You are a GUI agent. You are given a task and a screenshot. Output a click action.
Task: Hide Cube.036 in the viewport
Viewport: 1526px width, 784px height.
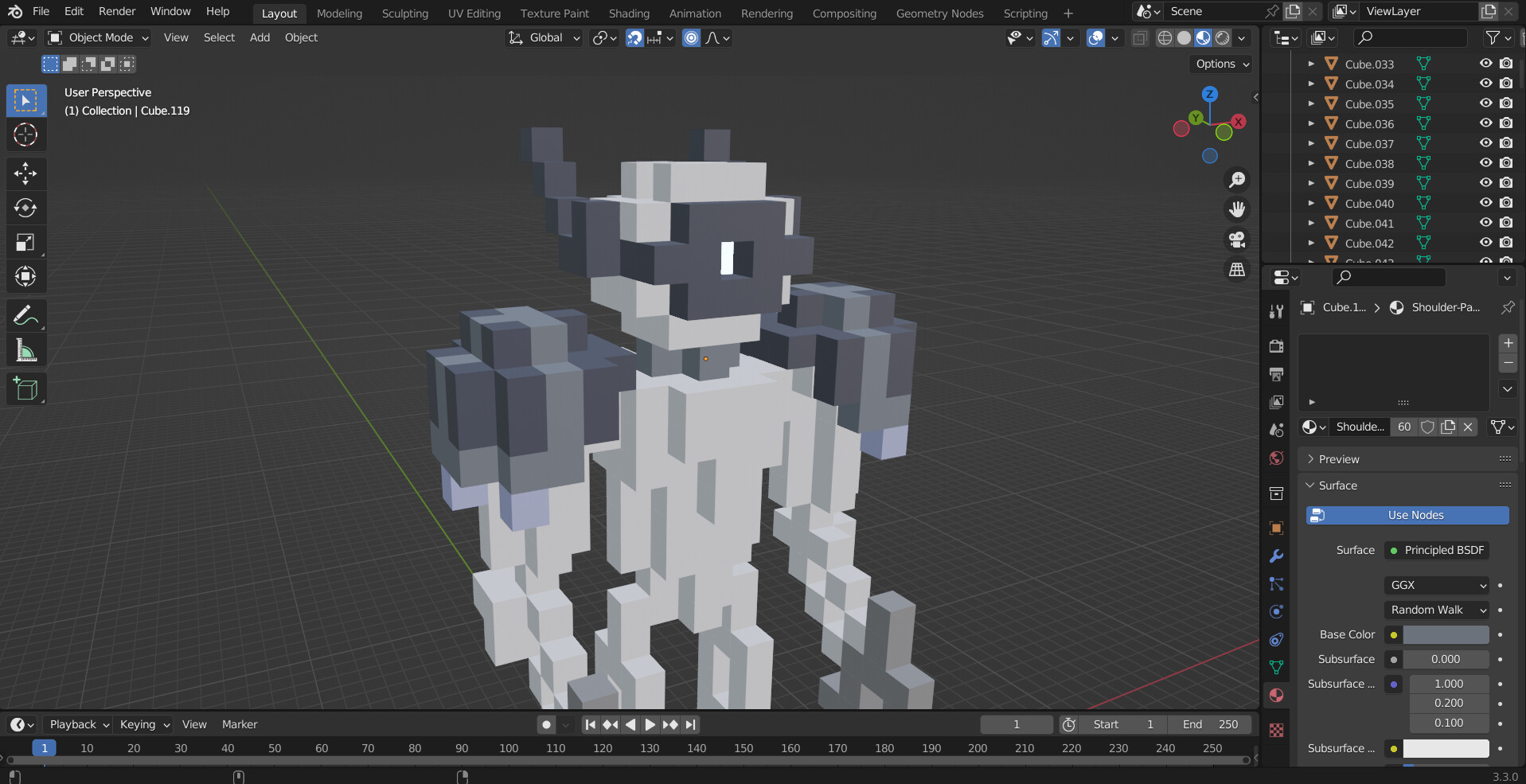pyautogui.click(x=1487, y=123)
